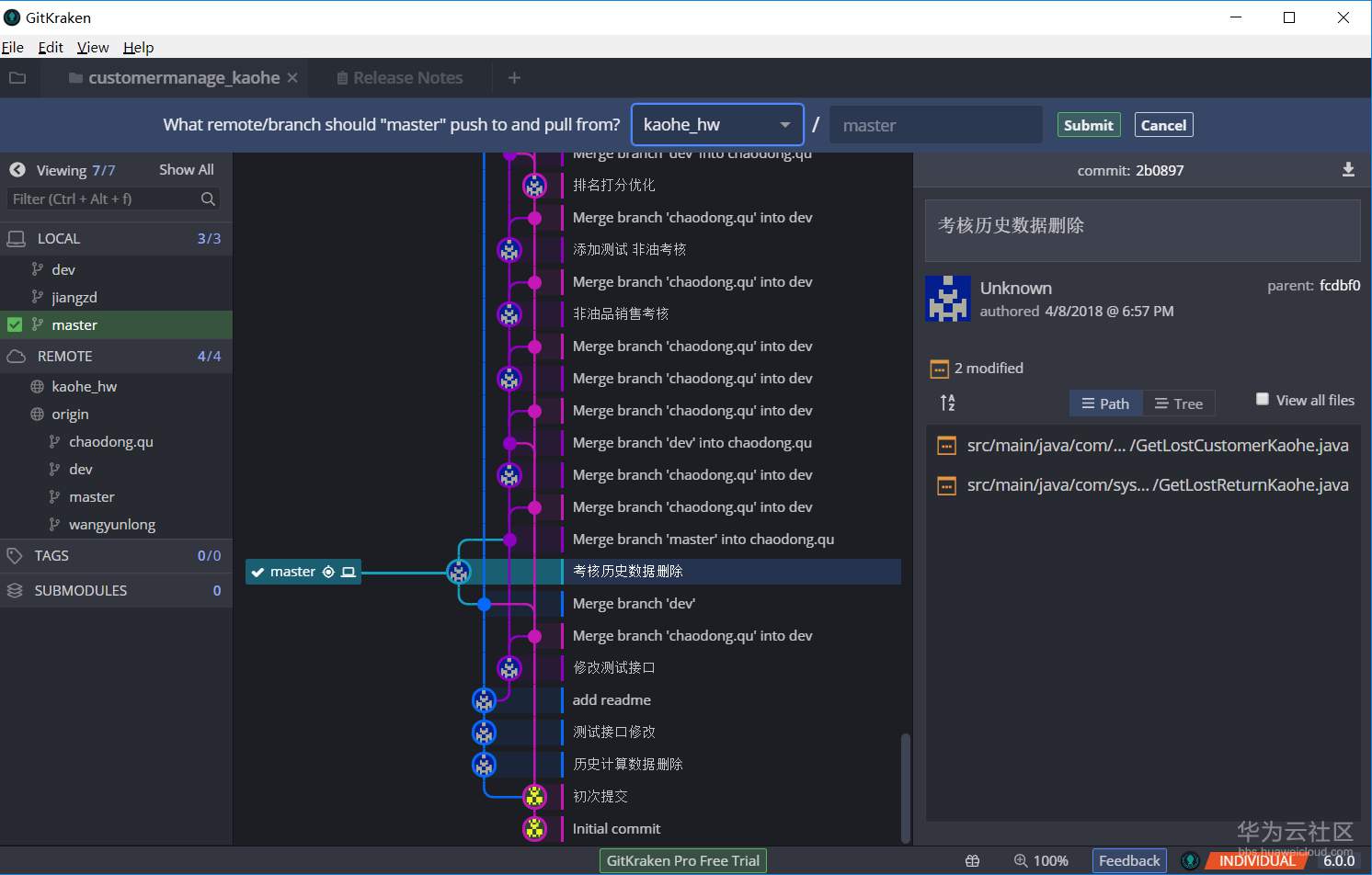This screenshot has width=1372, height=875.
Task: Select the customermanage_kaohe tab
Action: coord(175,78)
